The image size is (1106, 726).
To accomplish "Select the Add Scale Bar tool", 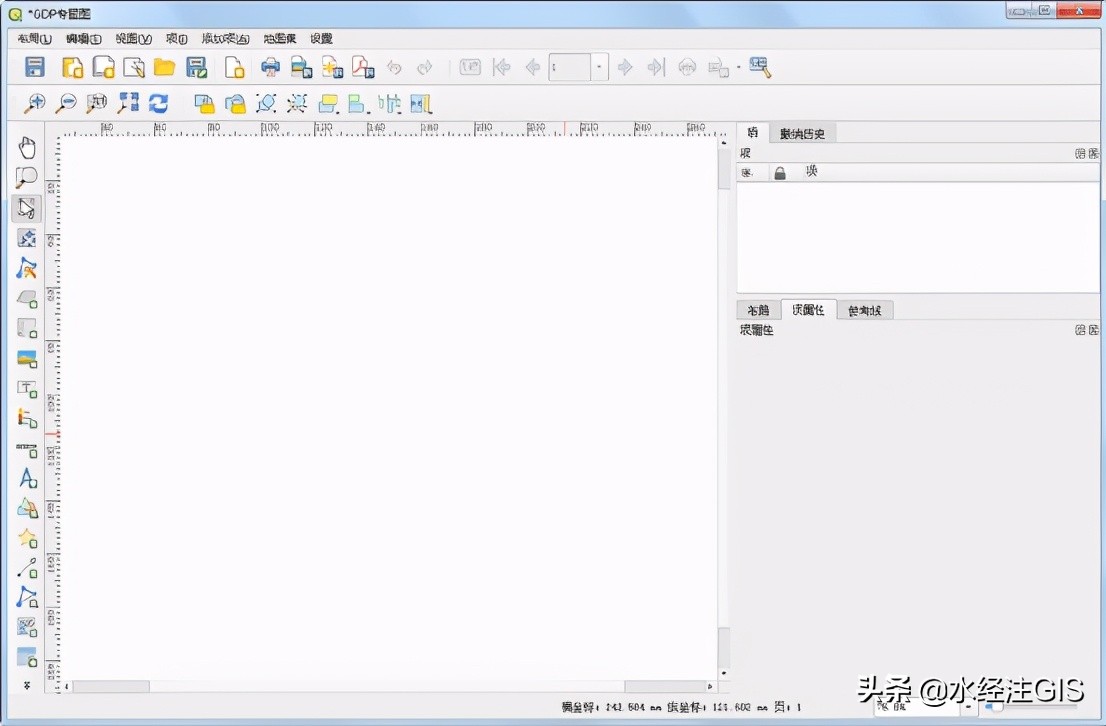I will [x=27, y=449].
